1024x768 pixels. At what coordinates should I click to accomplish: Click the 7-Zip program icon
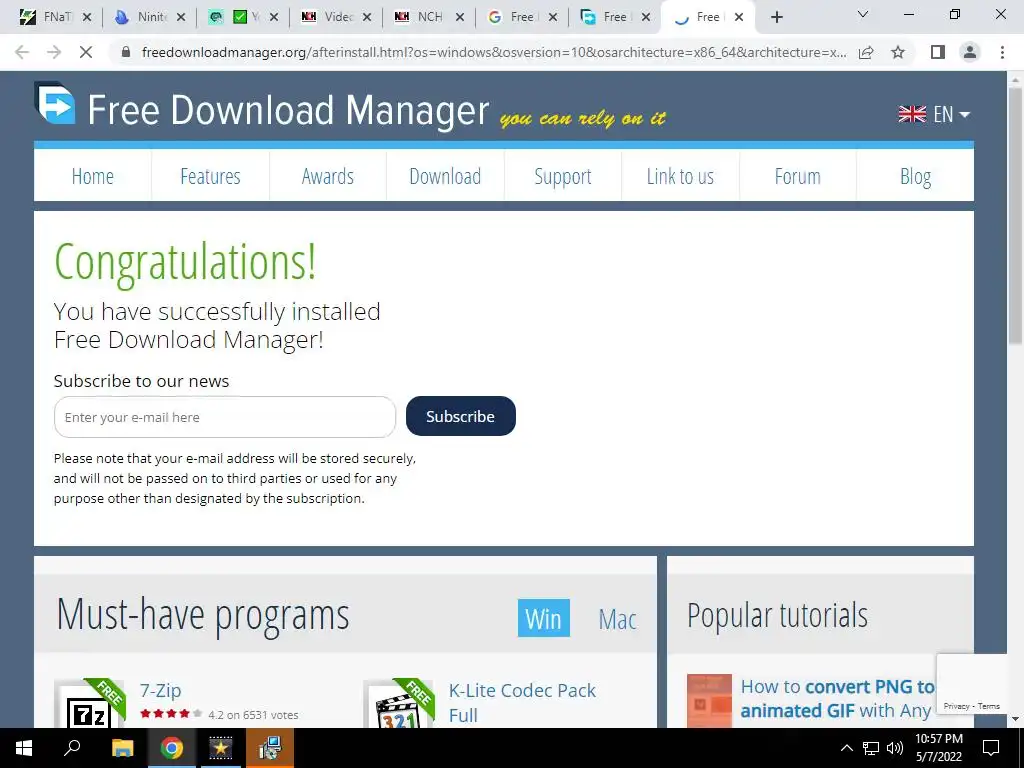click(x=89, y=704)
